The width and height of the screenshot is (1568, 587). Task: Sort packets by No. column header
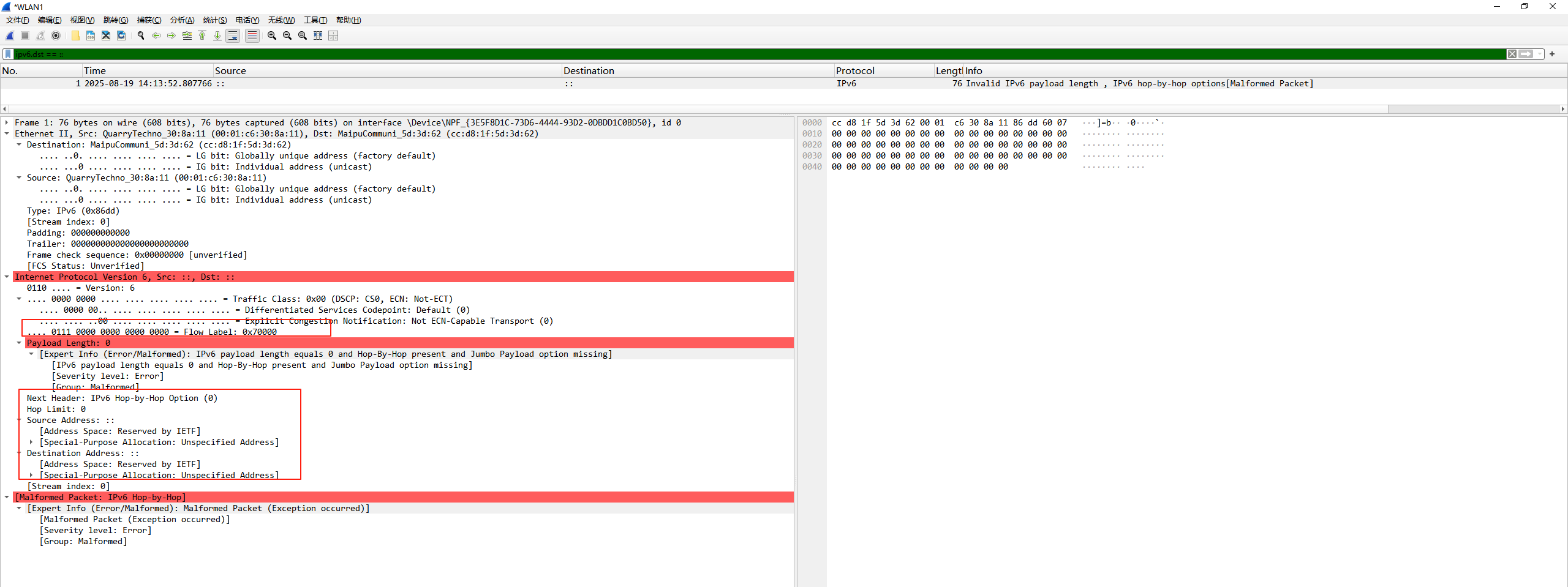[x=41, y=71]
